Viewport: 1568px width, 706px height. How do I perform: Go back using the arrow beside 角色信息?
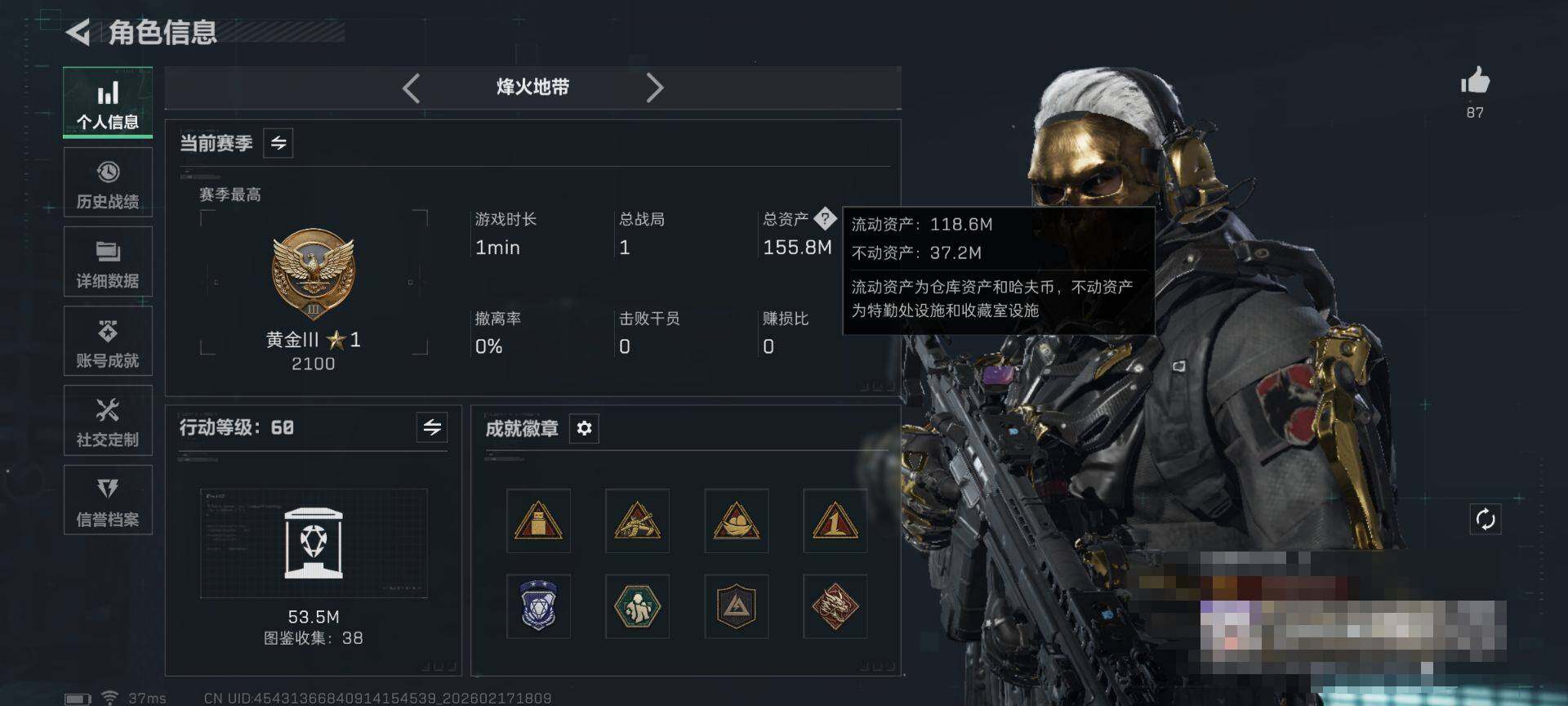pyautogui.click(x=78, y=33)
